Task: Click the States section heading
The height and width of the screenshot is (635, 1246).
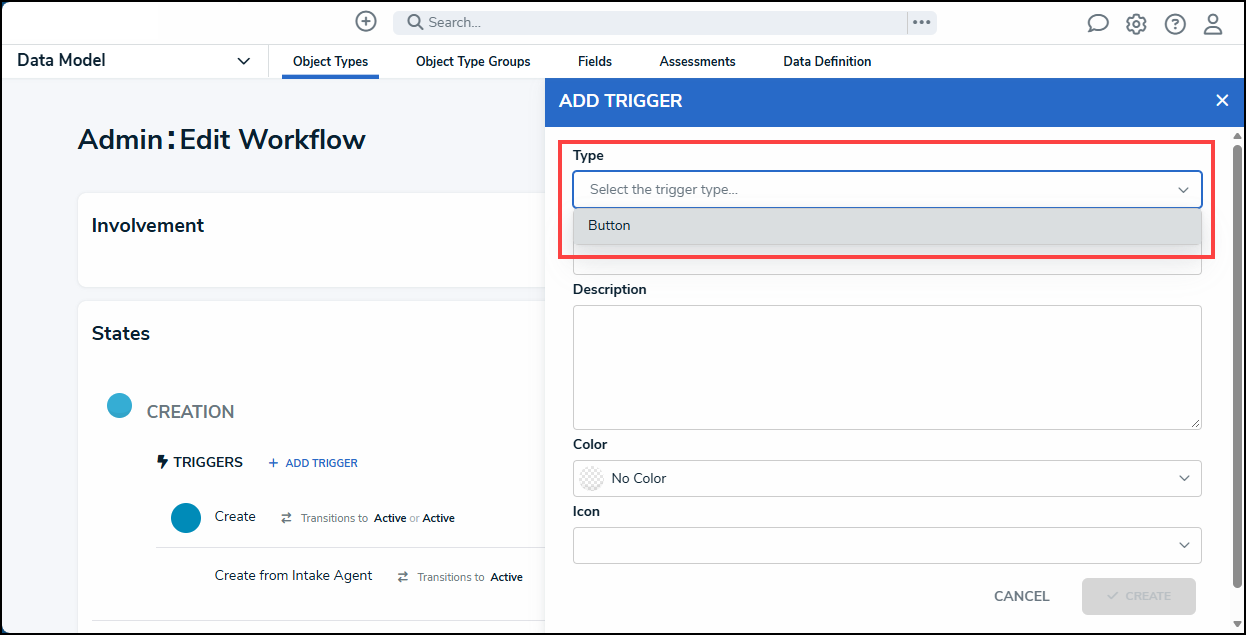Action: 121,333
